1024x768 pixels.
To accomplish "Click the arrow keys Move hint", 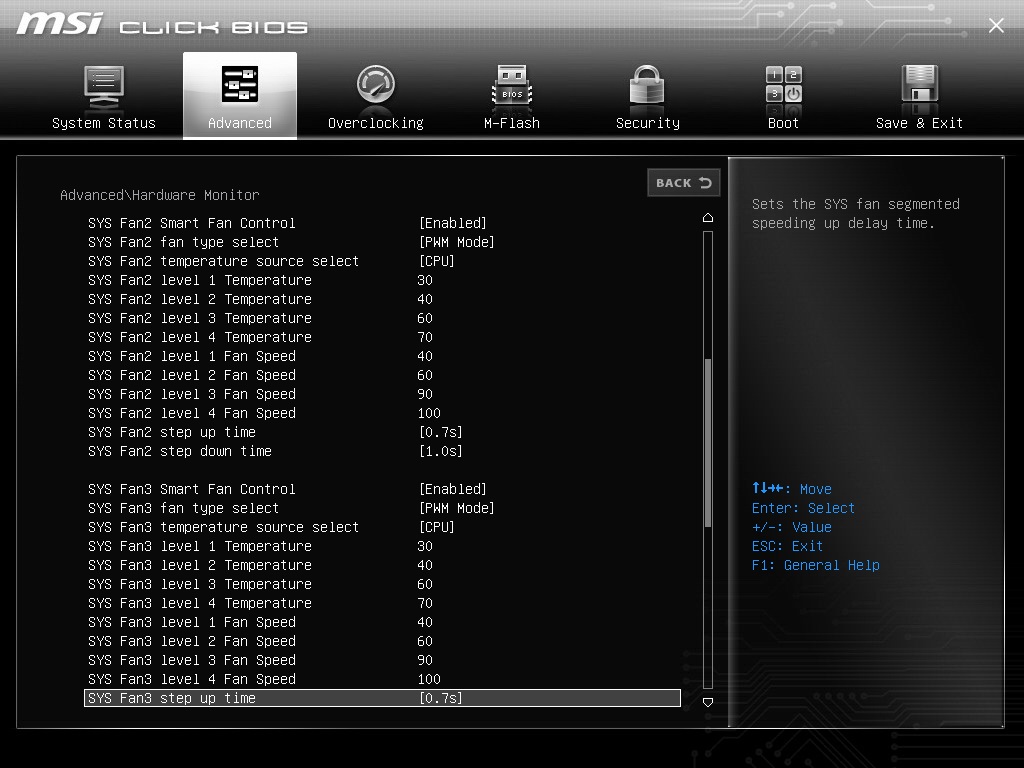I will (792, 488).
